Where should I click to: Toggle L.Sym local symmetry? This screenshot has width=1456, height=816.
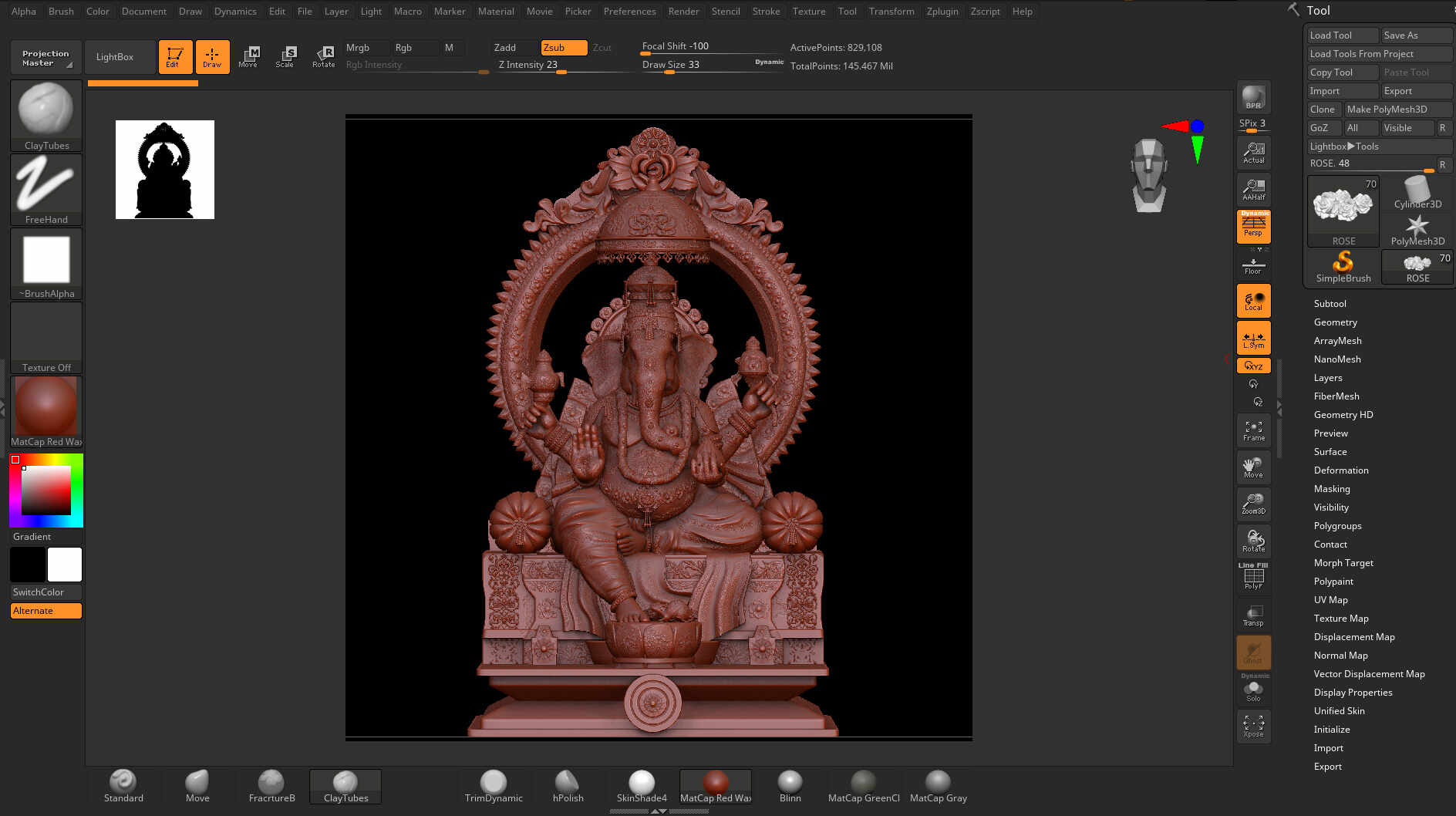click(1253, 338)
